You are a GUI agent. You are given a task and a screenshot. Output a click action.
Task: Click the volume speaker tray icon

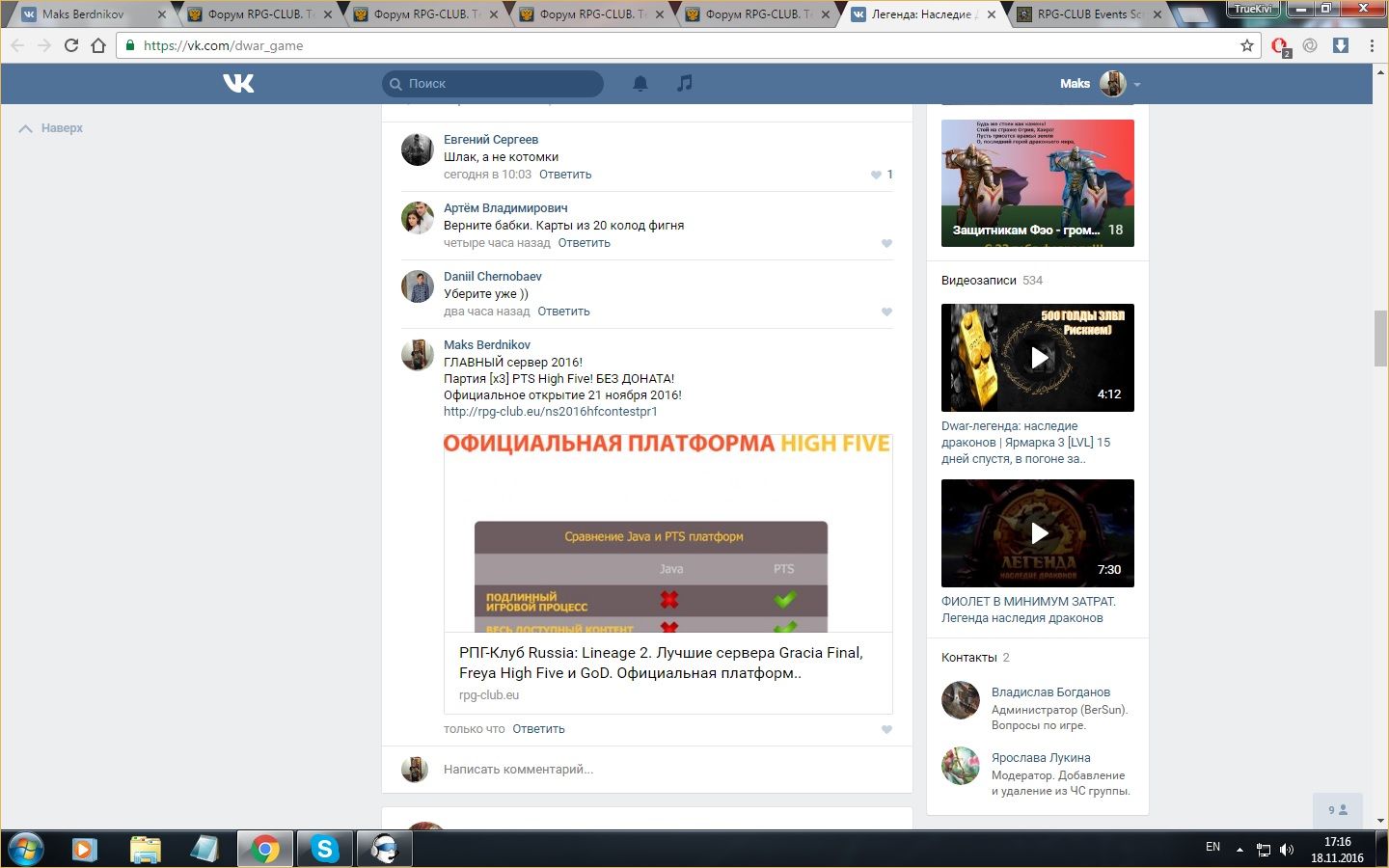point(1287,850)
